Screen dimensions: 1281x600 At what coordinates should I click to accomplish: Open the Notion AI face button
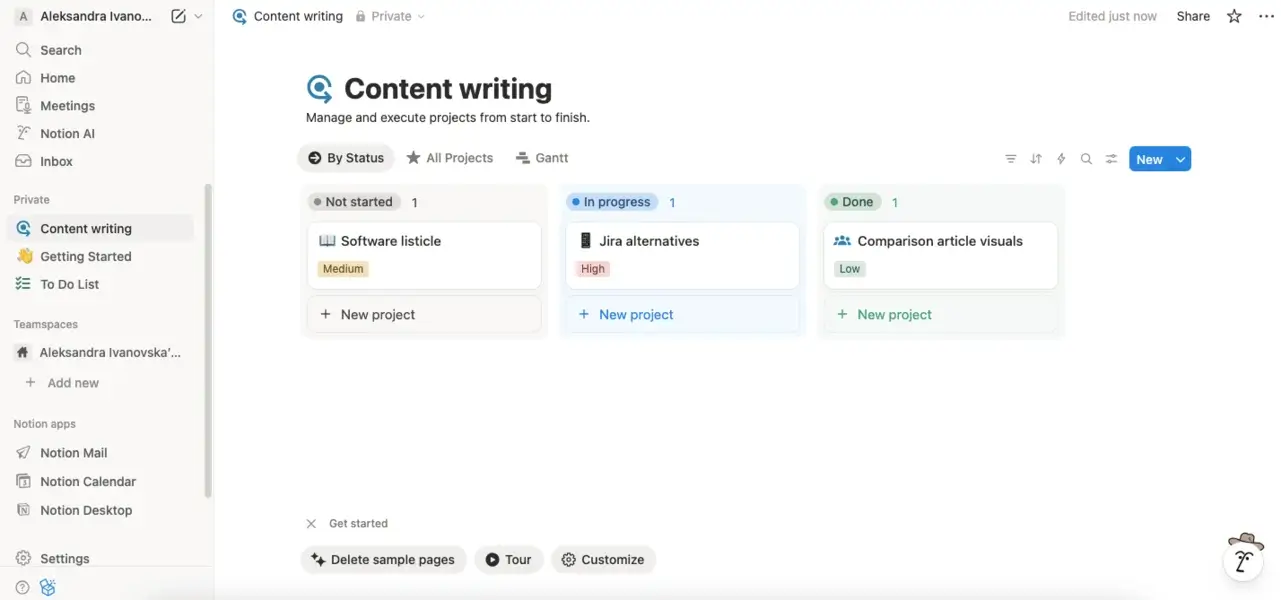pyautogui.click(x=1245, y=558)
